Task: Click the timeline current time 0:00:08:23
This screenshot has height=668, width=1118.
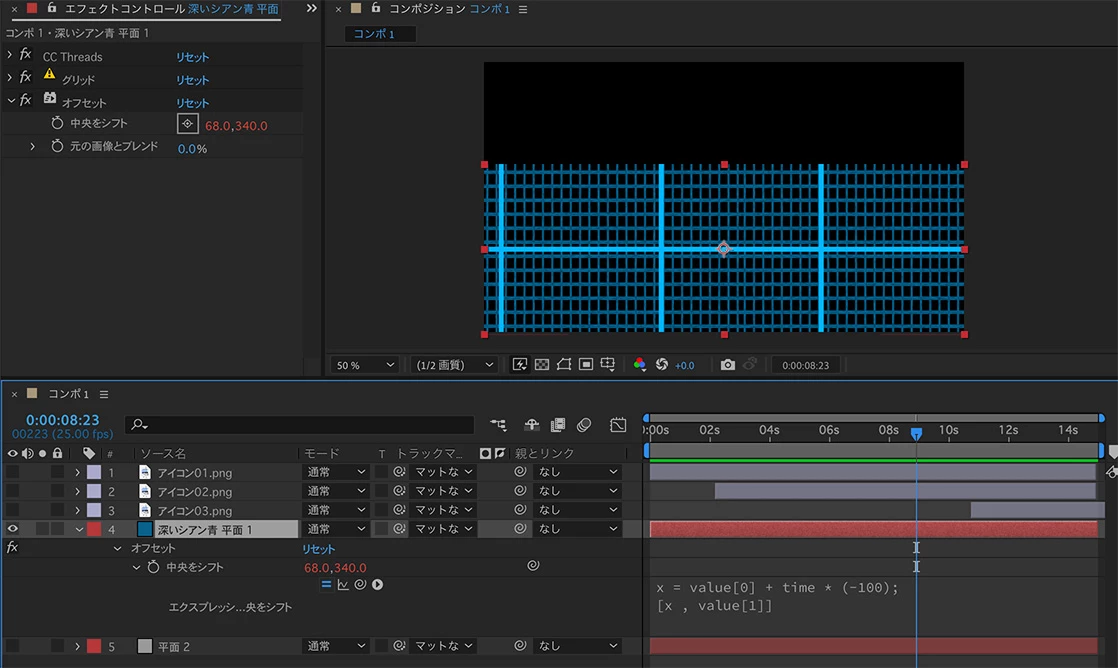Action: 63,420
